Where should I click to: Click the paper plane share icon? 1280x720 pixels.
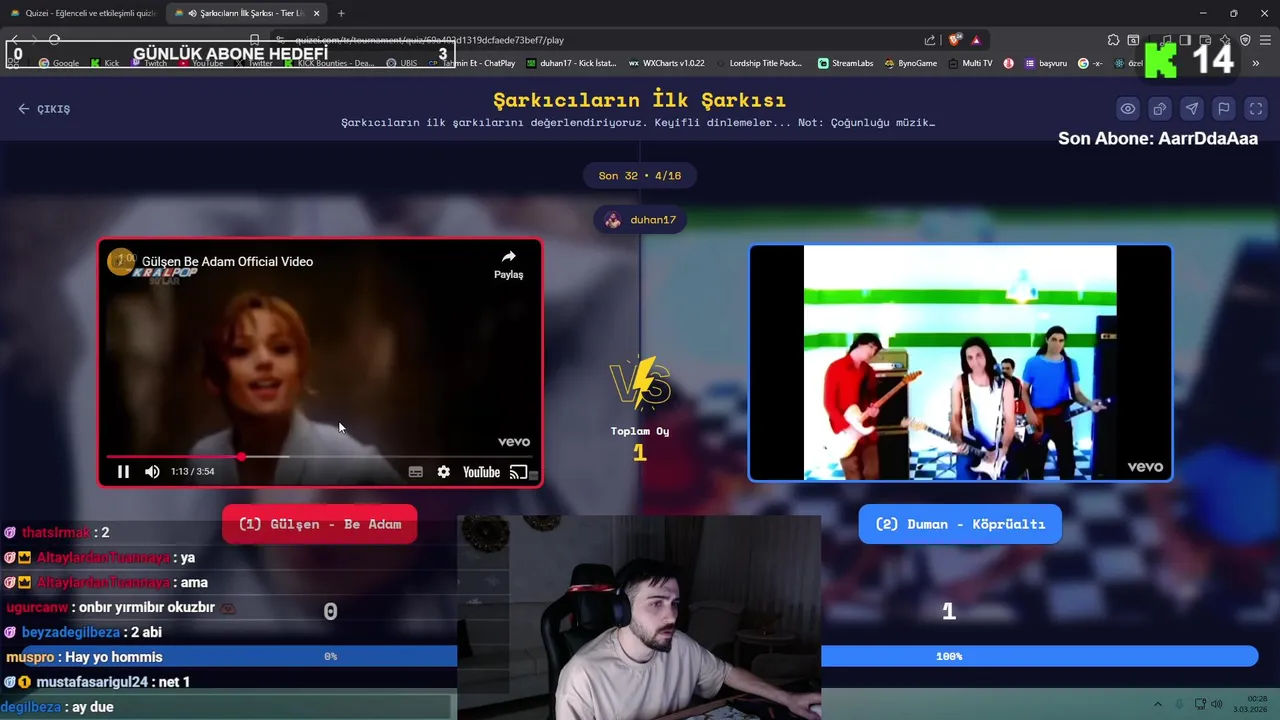pos(1192,109)
